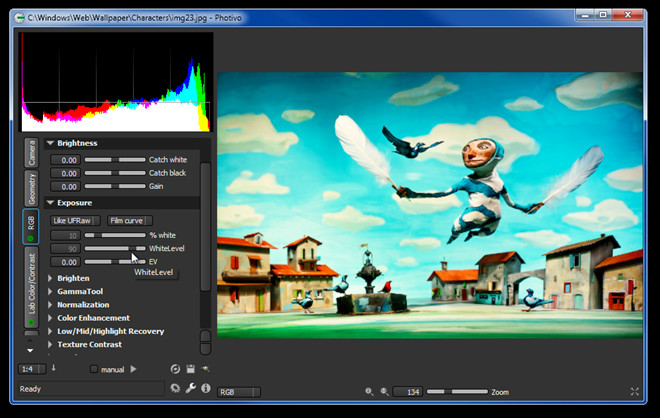660x418 pixels.
Task: Click the zoom in magnifier icon
Action: tap(384, 392)
